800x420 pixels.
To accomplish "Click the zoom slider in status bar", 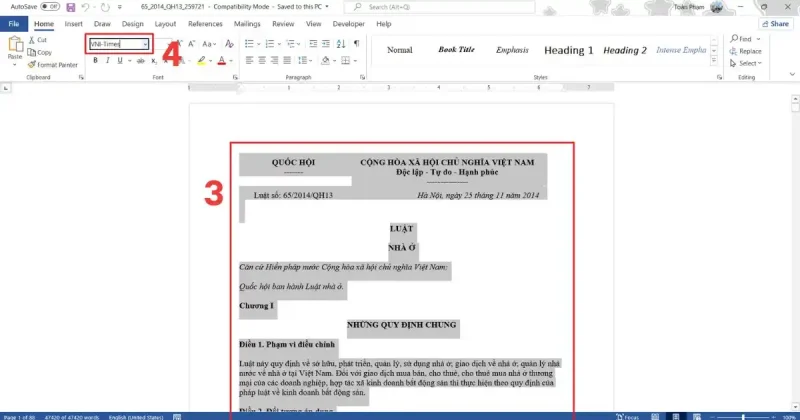I will coord(743,417).
